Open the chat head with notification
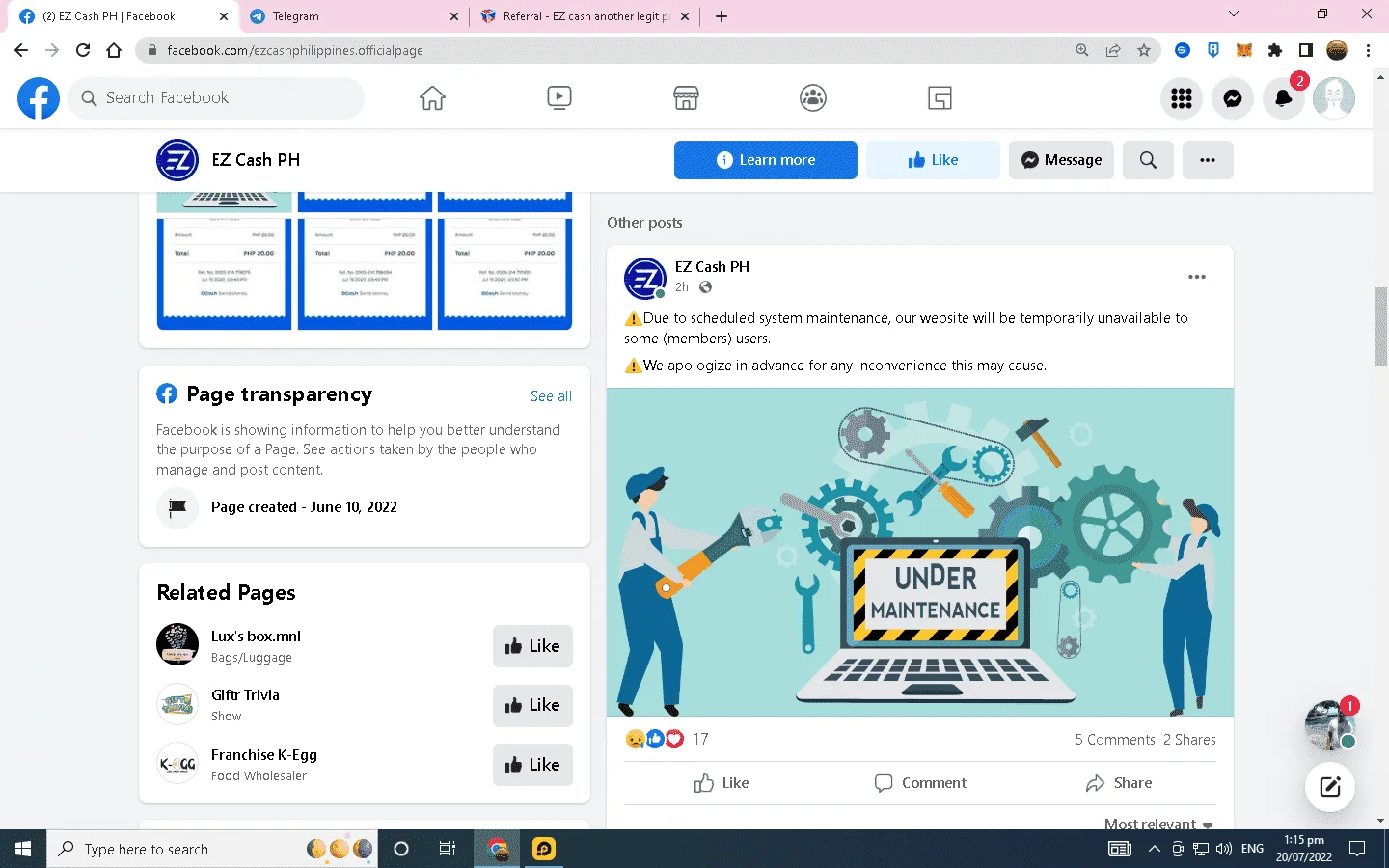1389x868 pixels. [x=1331, y=724]
